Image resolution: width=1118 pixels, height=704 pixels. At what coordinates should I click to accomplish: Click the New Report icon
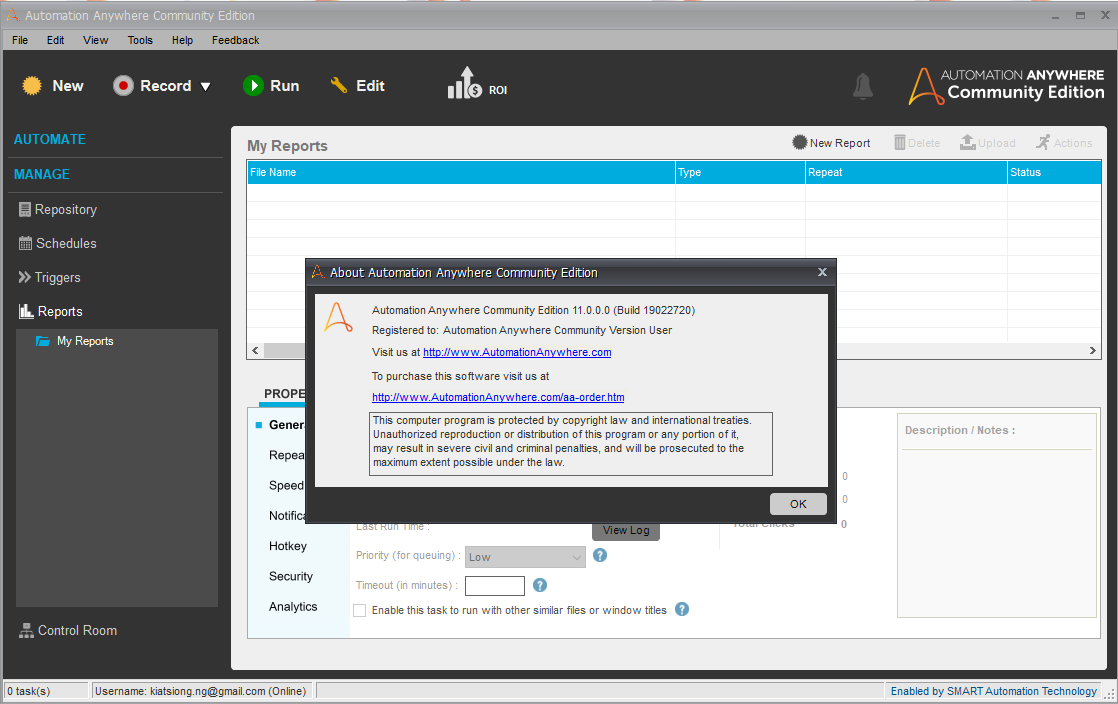800,143
